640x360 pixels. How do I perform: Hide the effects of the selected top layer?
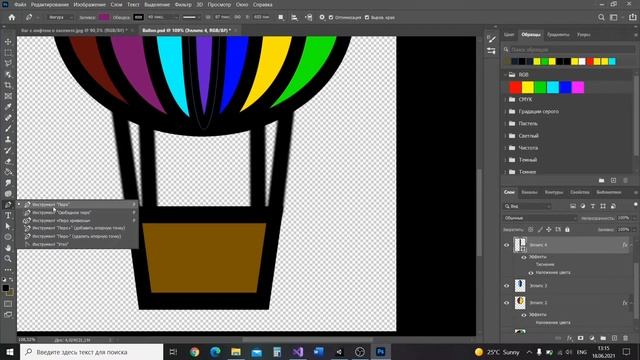click(x=524, y=257)
